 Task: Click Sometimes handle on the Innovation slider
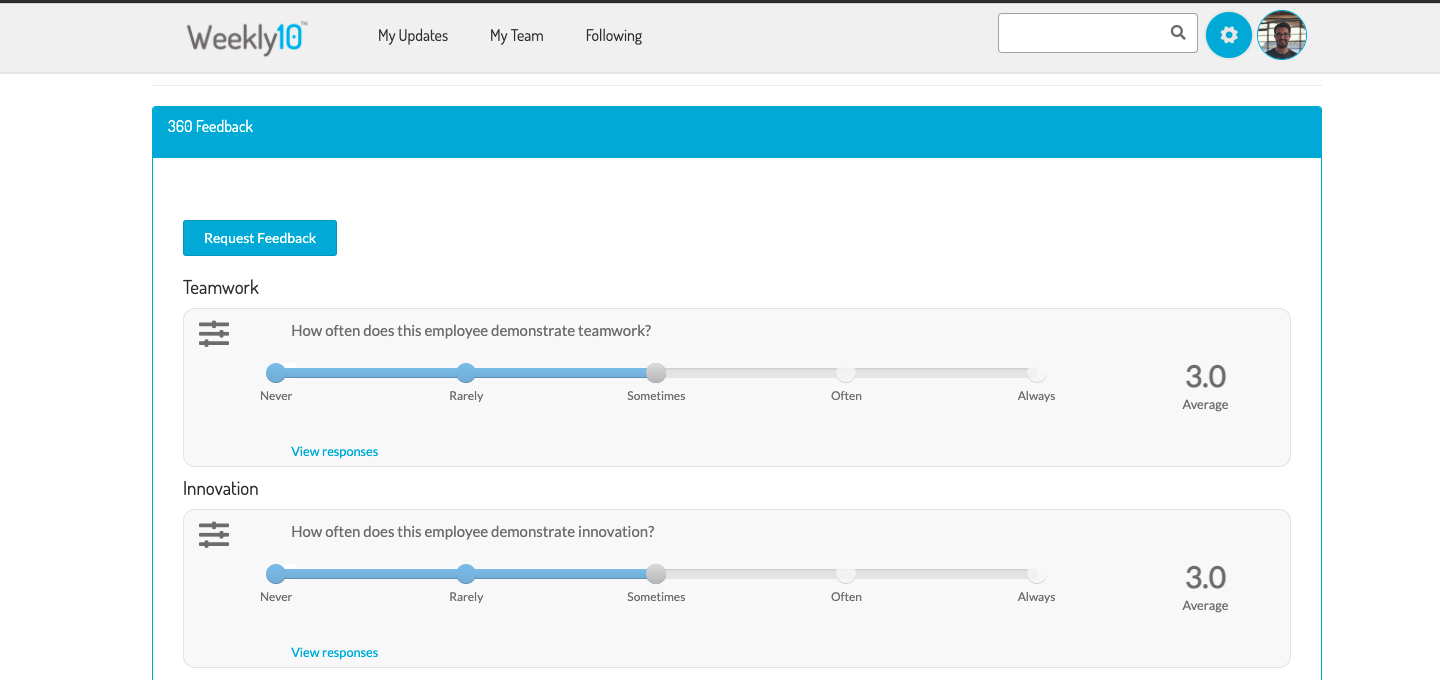[656, 574]
